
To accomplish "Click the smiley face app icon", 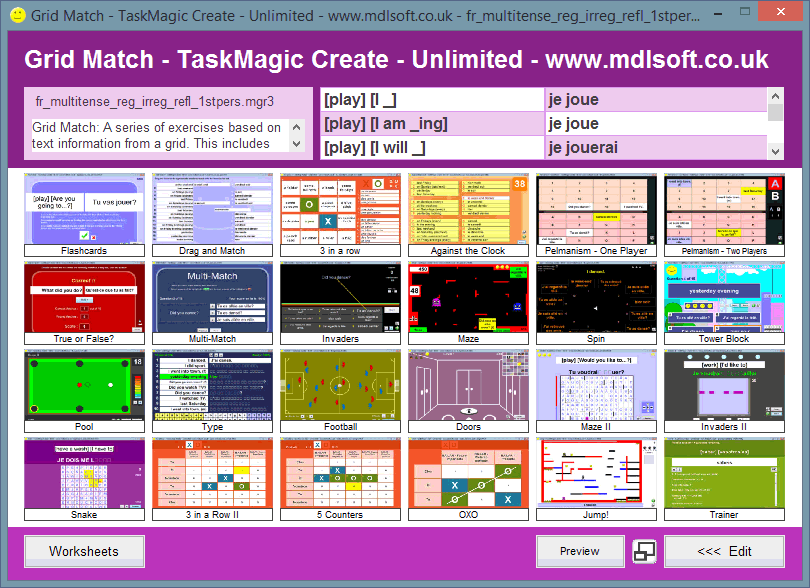I will 18,15.
